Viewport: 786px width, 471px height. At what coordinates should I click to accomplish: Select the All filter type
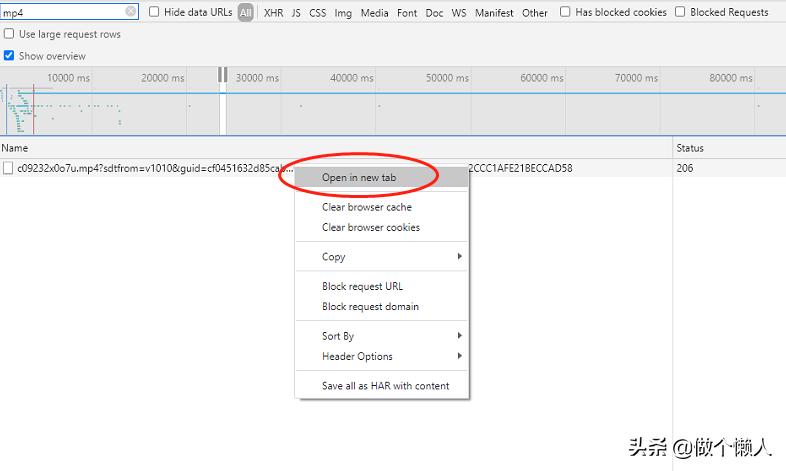tap(245, 13)
